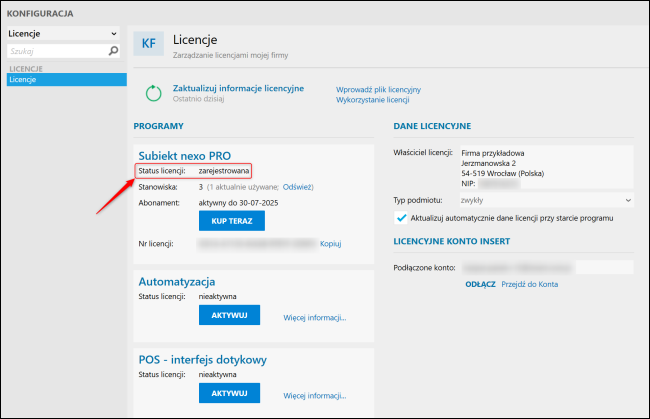650x419 pixels.
Task: Open Wprowadź plik licencyjny link
Action: pyautogui.click(x=378, y=90)
